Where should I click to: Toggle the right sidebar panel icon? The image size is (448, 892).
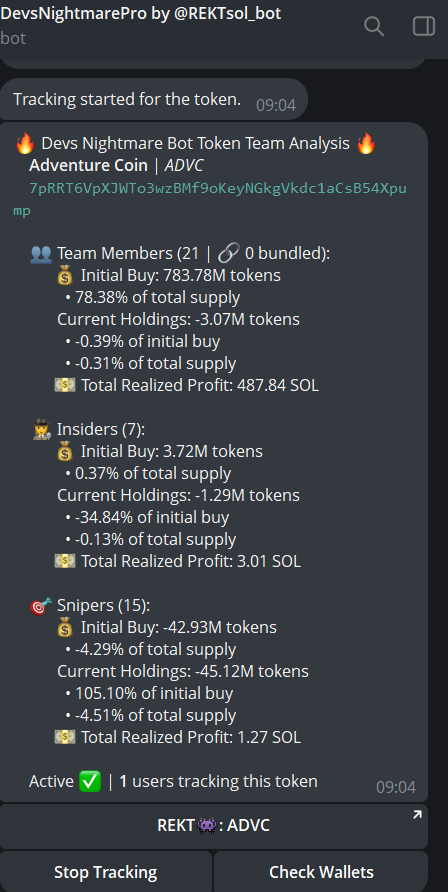coord(424,26)
